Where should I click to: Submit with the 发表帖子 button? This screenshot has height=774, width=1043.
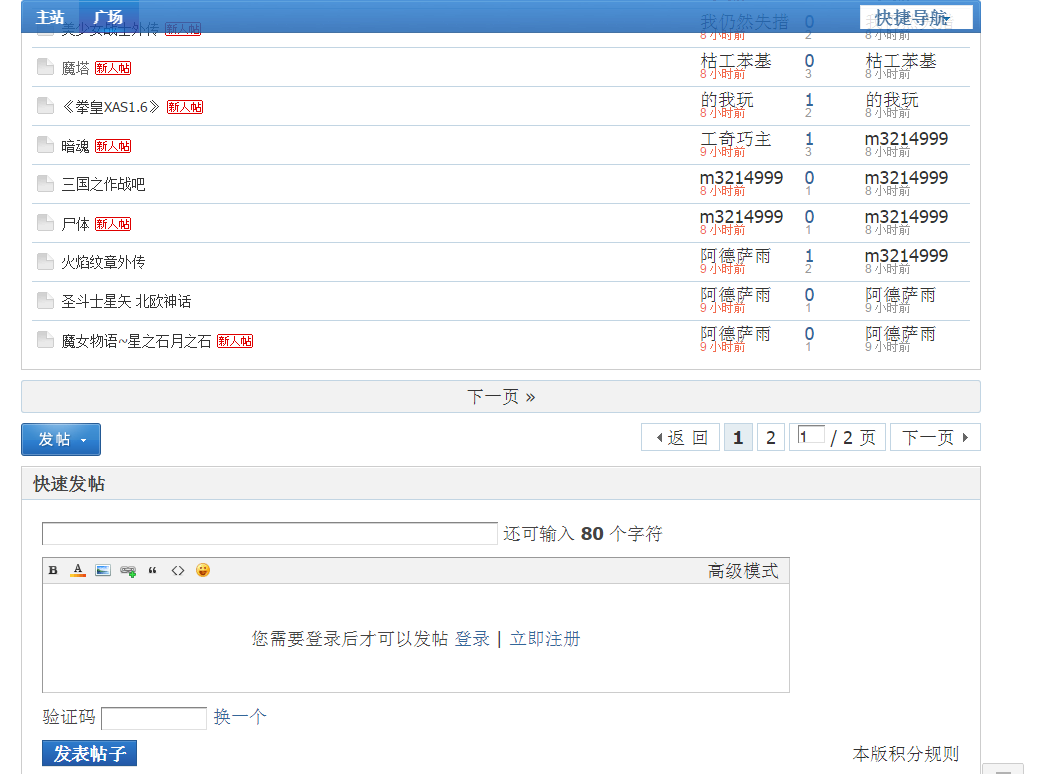(x=90, y=753)
